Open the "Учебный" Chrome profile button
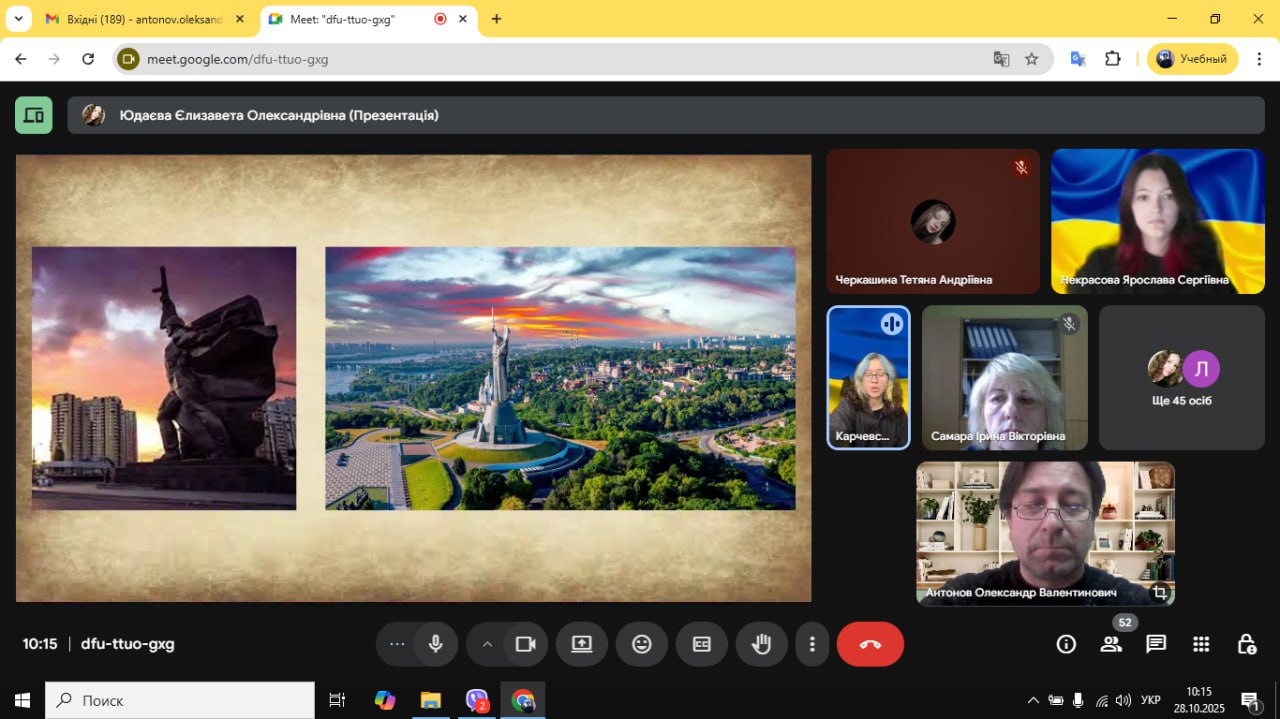This screenshot has width=1280, height=719. [1192, 59]
